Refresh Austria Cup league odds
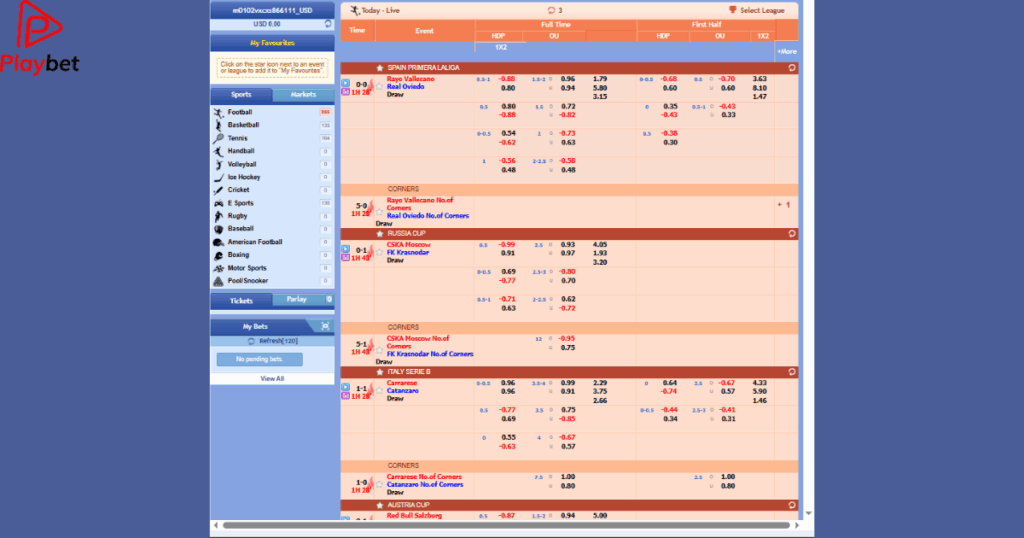The height and width of the screenshot is (538, 1024). point(792,505)
